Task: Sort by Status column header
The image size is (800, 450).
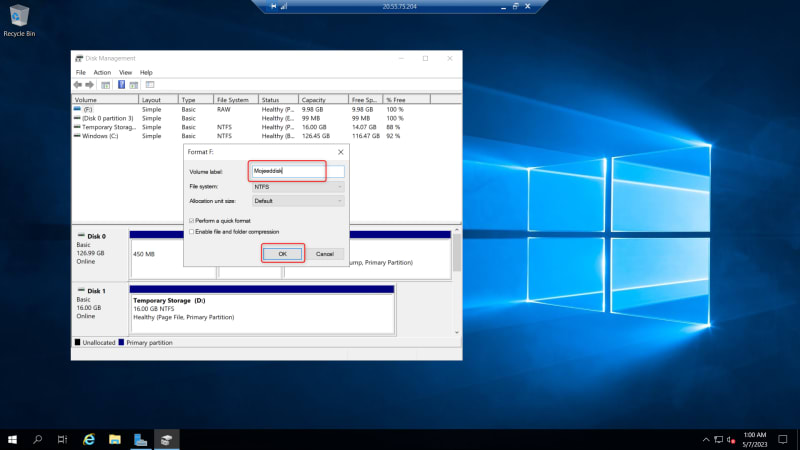Action: tap(278, 99)
